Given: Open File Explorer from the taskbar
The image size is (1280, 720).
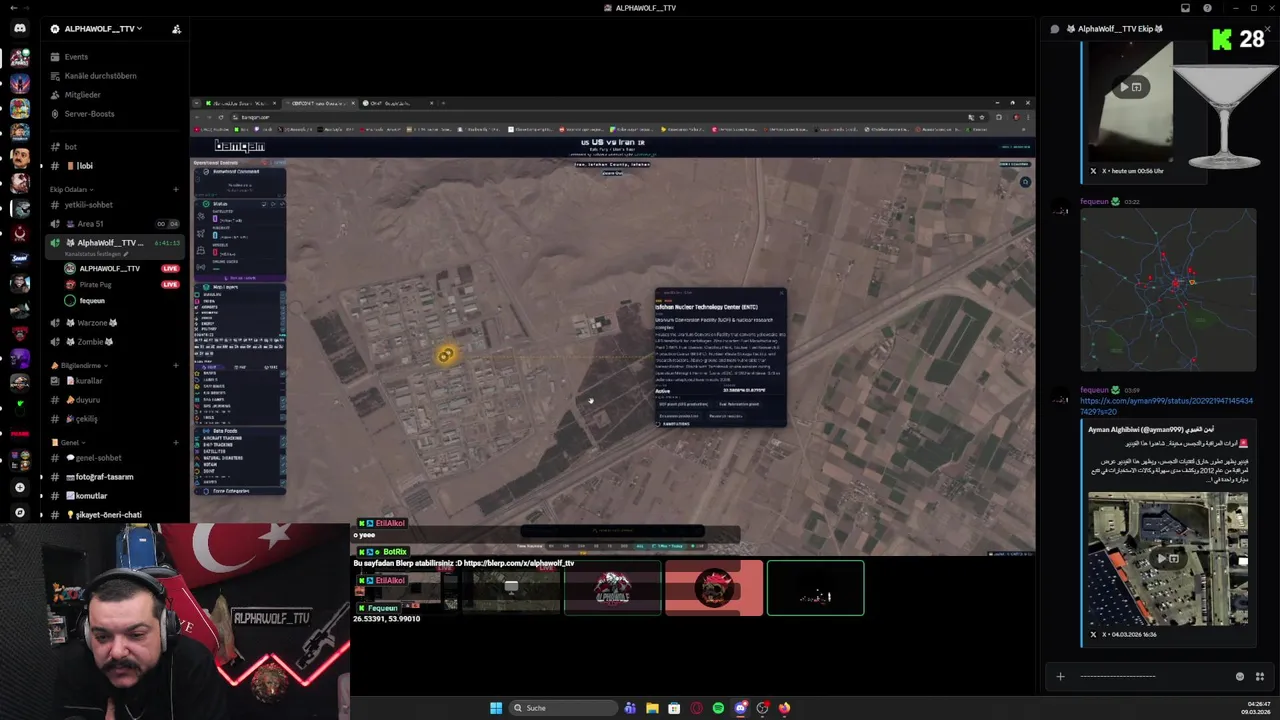Looking at the screenshot, I should (x=652, y=708).
